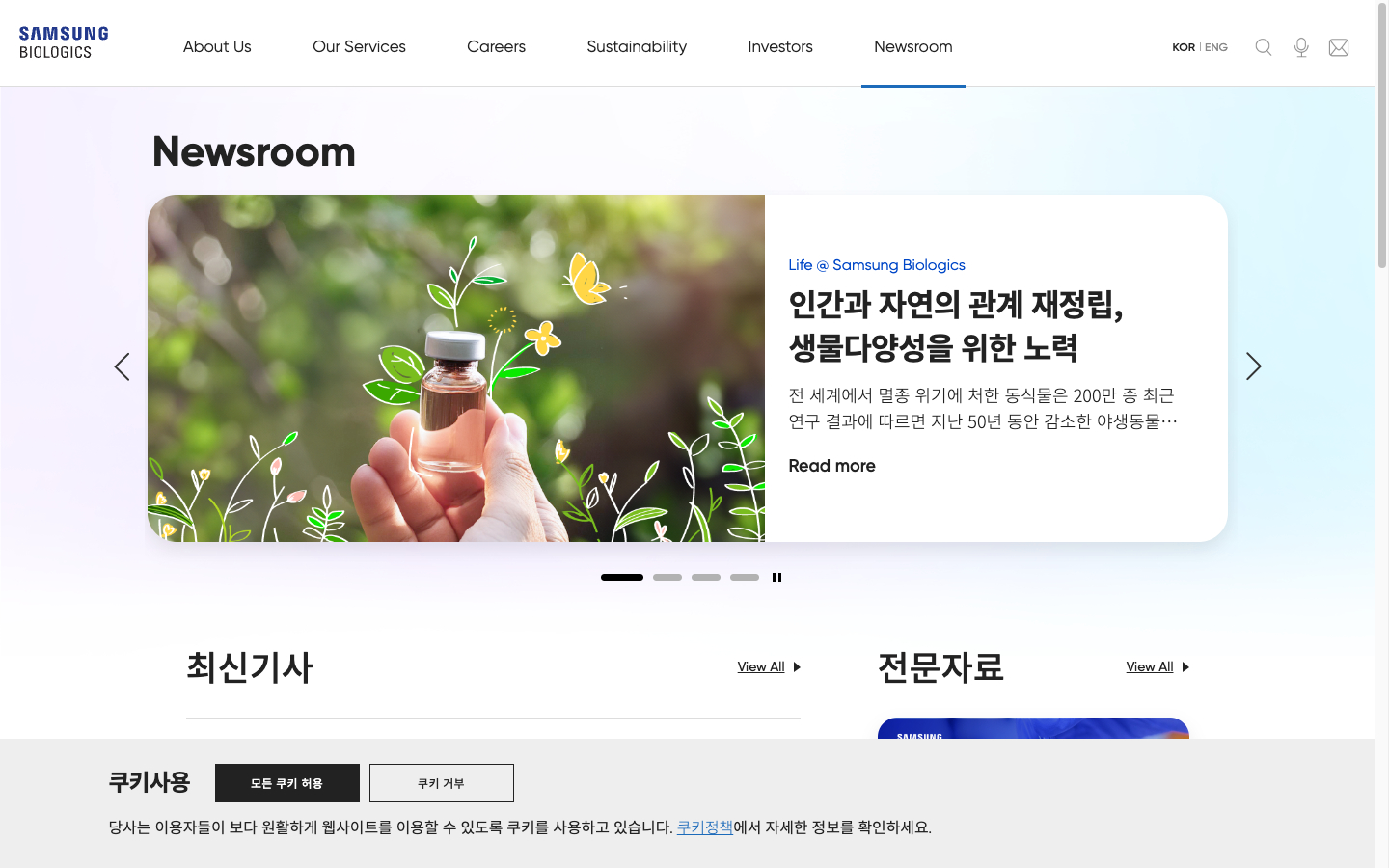Select the first carousel indicator bar
Image resolution: width=1389 pixels, height=868 pixels.
(x=622, y=577)
